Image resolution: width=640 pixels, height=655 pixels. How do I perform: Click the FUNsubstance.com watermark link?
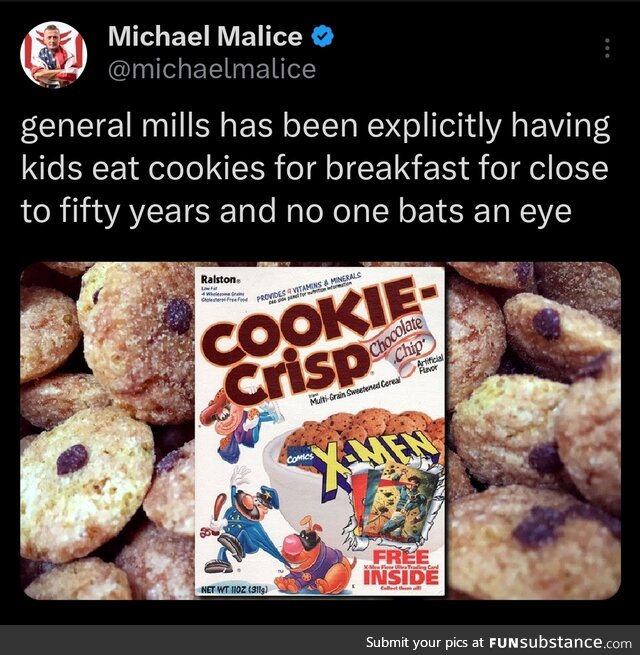pyautogui.click(x=560, y=642)
